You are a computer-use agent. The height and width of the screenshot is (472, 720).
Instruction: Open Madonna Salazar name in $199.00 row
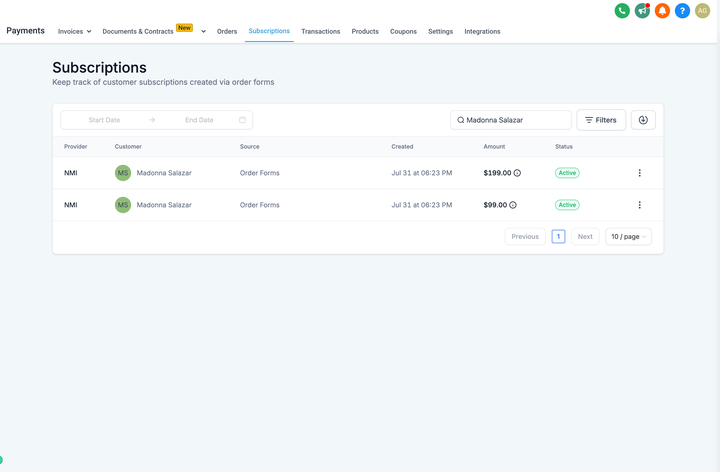164,173
